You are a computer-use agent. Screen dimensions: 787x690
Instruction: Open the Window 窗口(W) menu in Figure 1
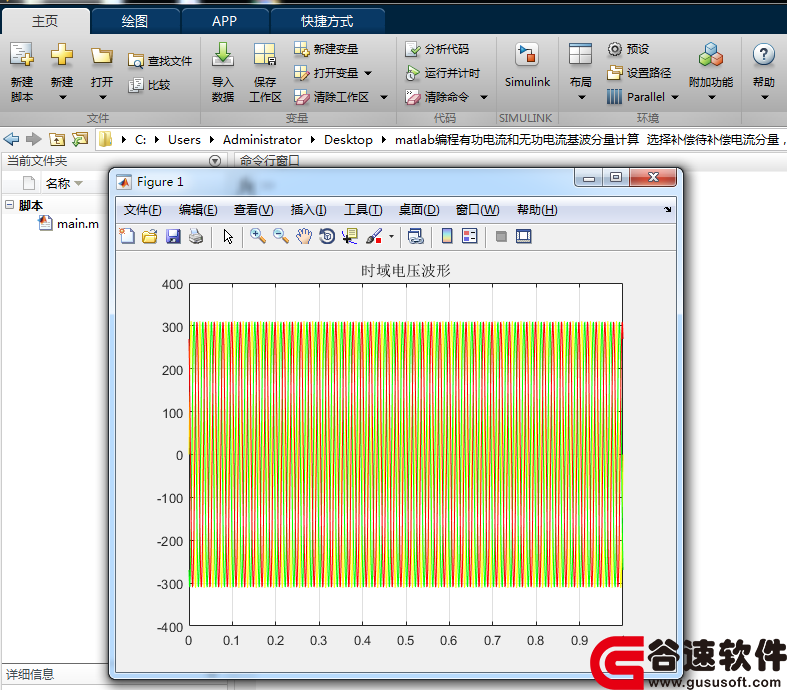tap(477, 210)
